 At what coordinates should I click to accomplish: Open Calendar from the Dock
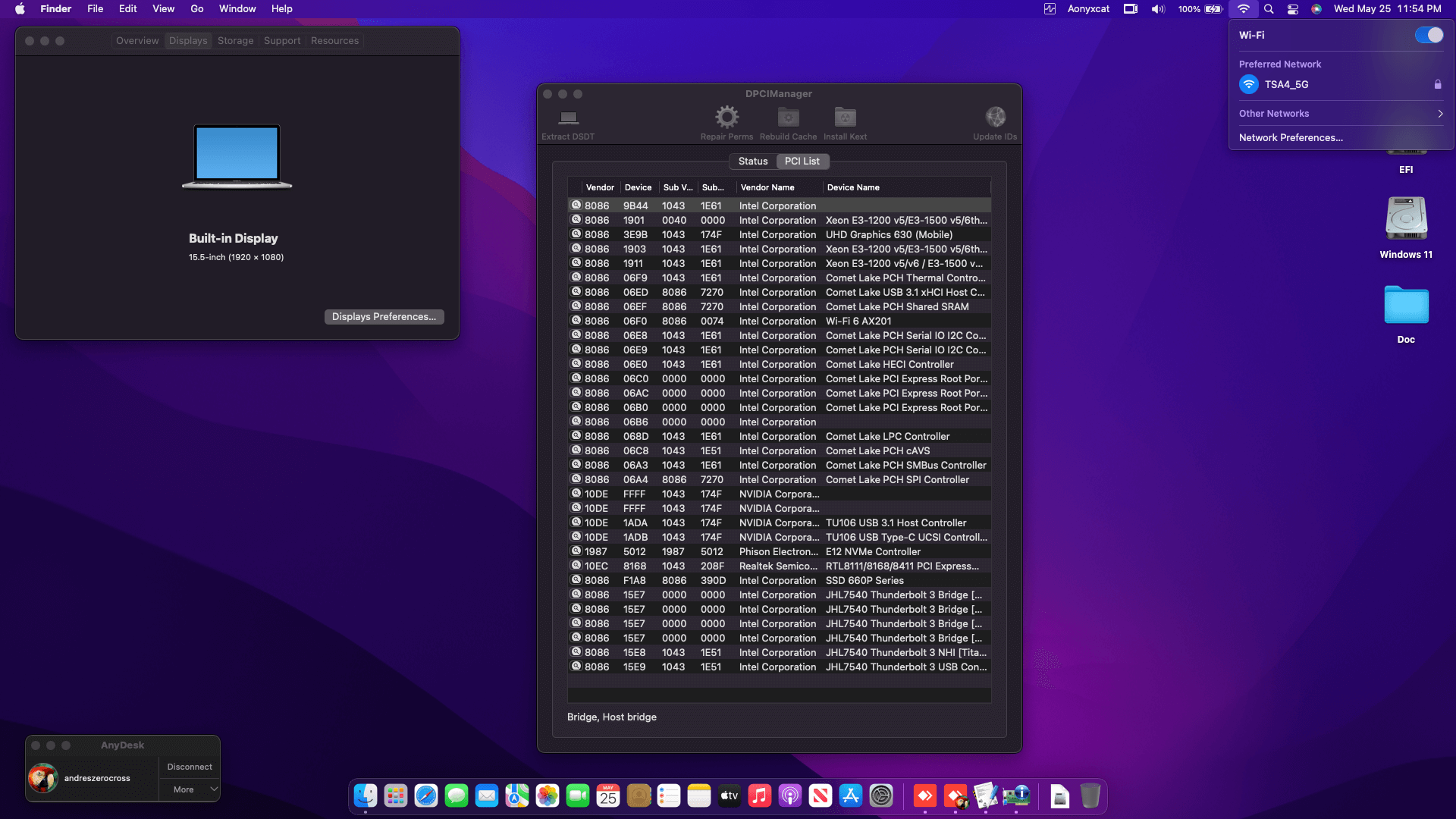(608, 795)
